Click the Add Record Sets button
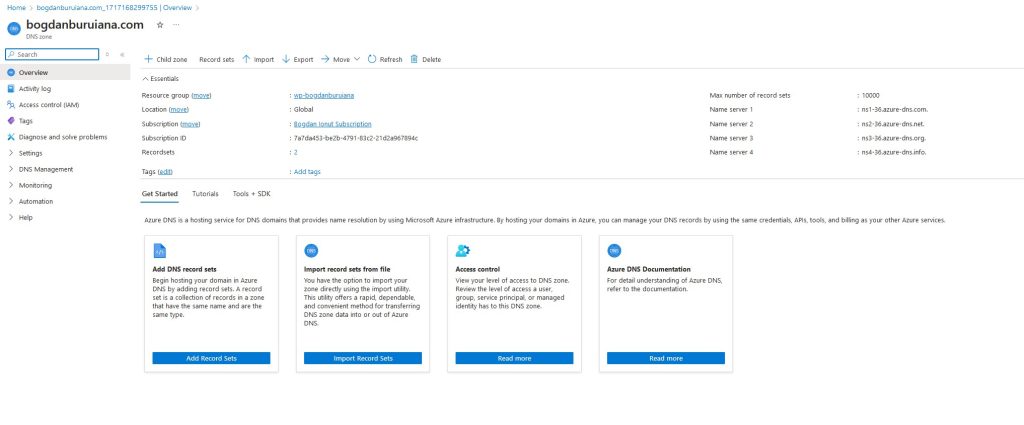Image resolution: width=1024 pixels, height=425 pixels. (212, 358)
